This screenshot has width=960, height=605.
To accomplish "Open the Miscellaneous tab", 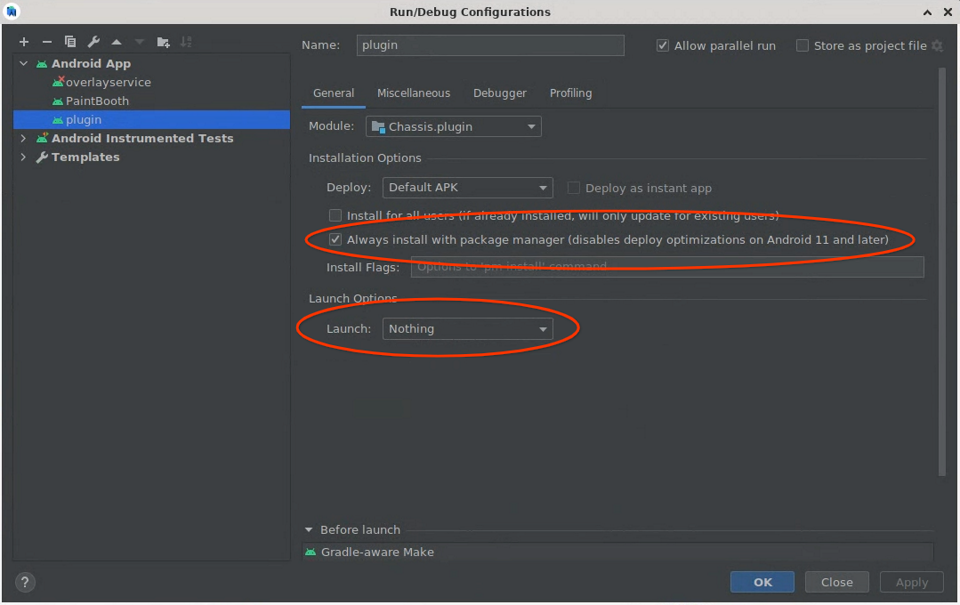I will click(x=414, y=93).
